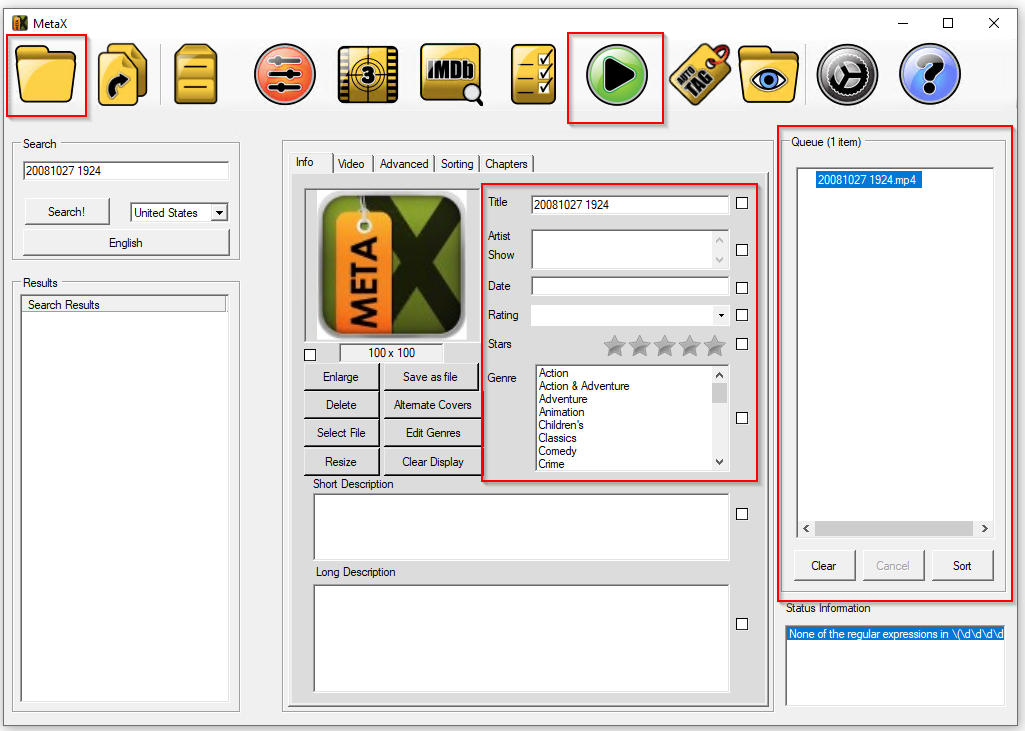Switch to the Chapters tab
The height and width of the screenshot is (731, 1025).
506,163
